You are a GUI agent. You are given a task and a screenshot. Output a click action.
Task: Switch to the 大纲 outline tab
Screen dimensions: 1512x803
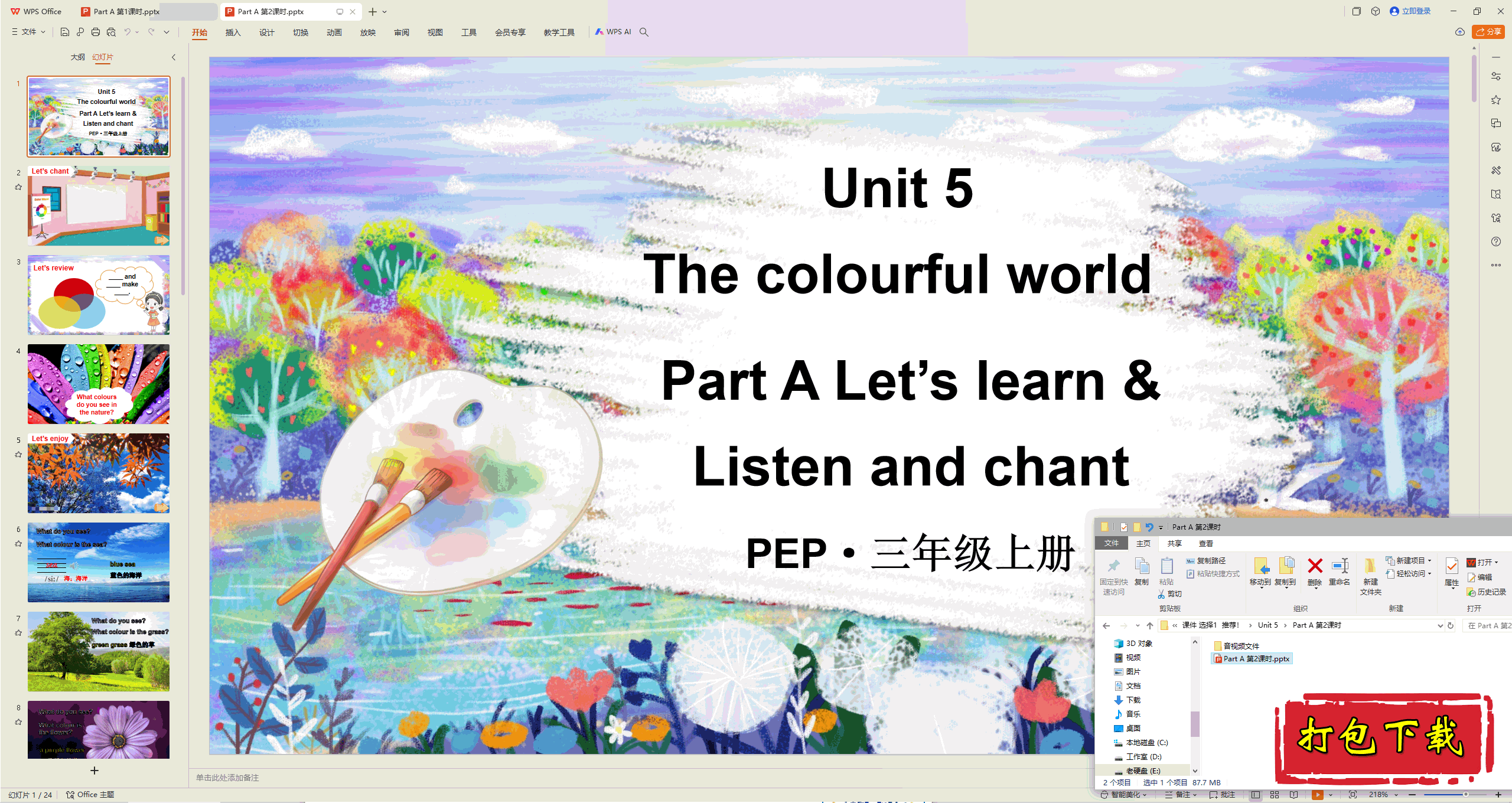click(x=78, y=57)
